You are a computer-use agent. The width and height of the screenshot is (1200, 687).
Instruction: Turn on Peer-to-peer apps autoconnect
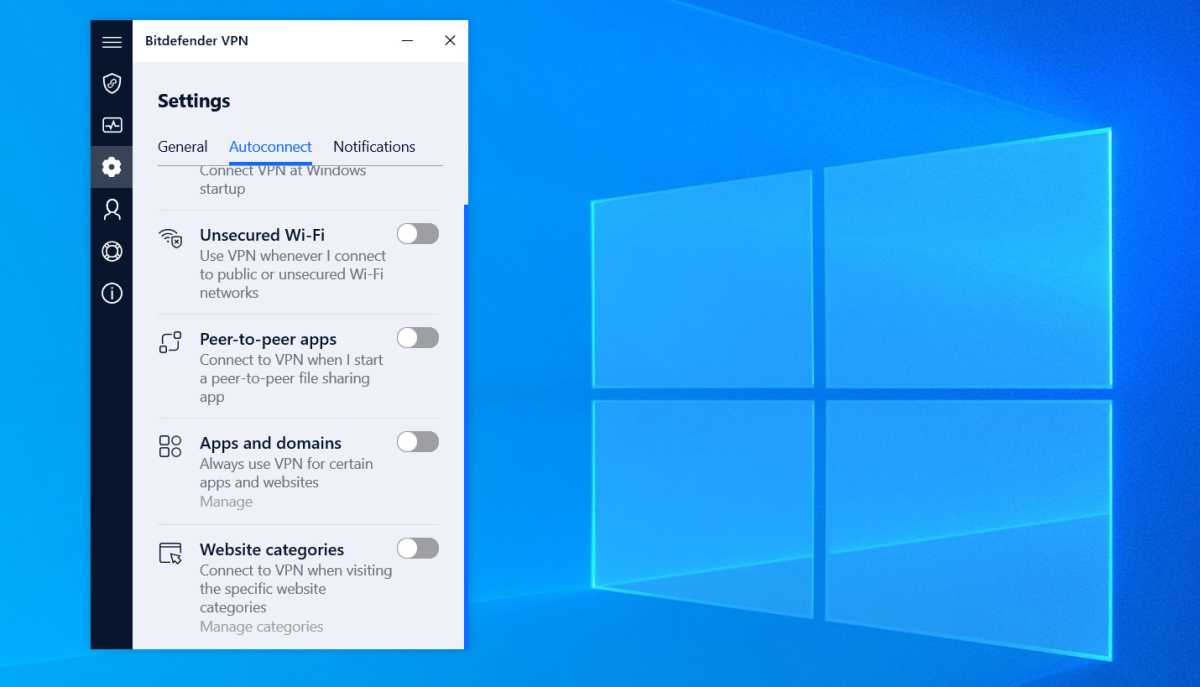click(x=418, y=338)
